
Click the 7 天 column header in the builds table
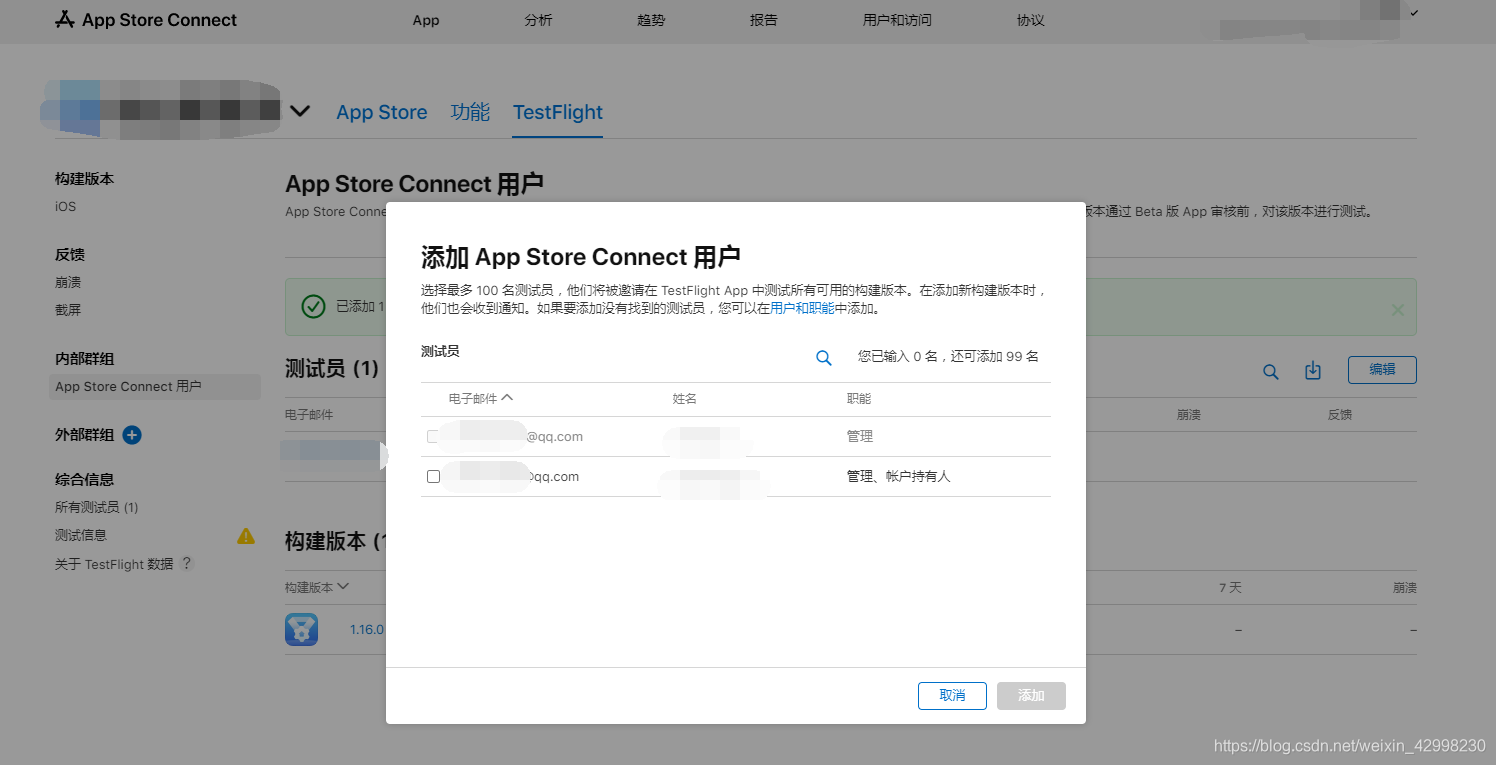1230,588
